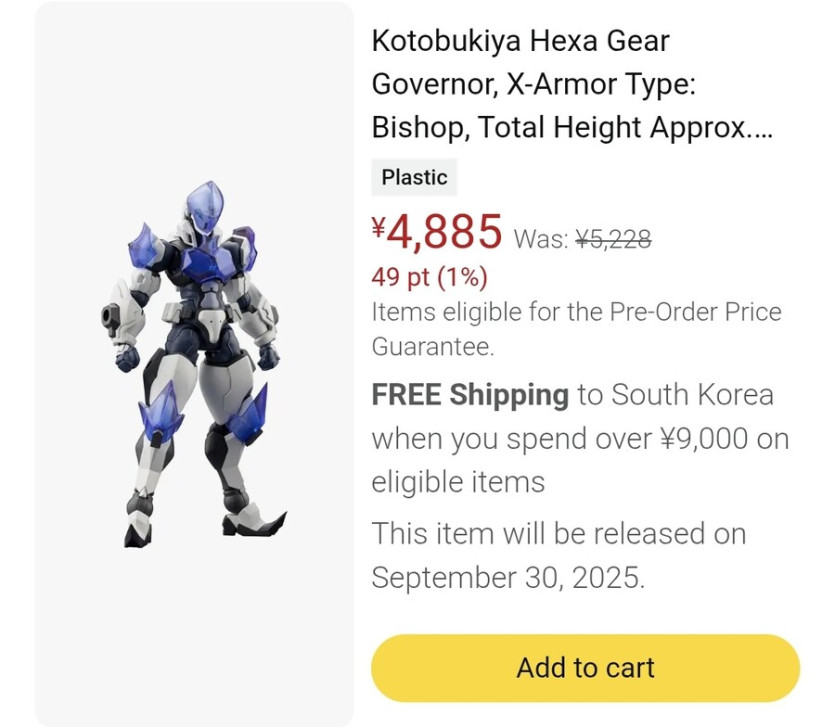Click the yen symbol before 4,885
This screenshot has height=727, width=835.
point(379,229)
